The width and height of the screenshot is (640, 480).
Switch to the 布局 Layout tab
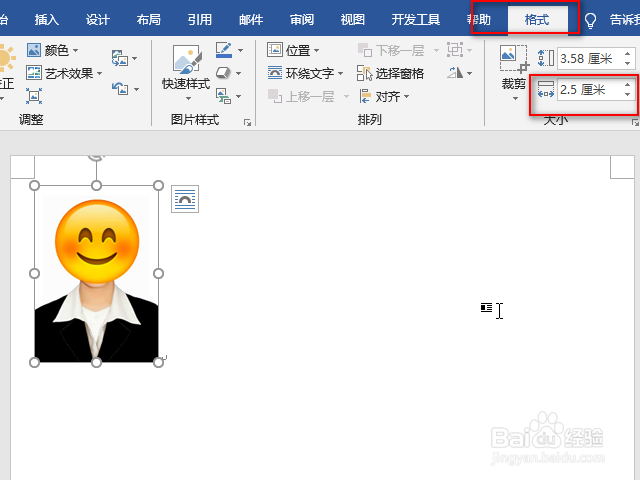pyautogui.click(x=149, y=19)
